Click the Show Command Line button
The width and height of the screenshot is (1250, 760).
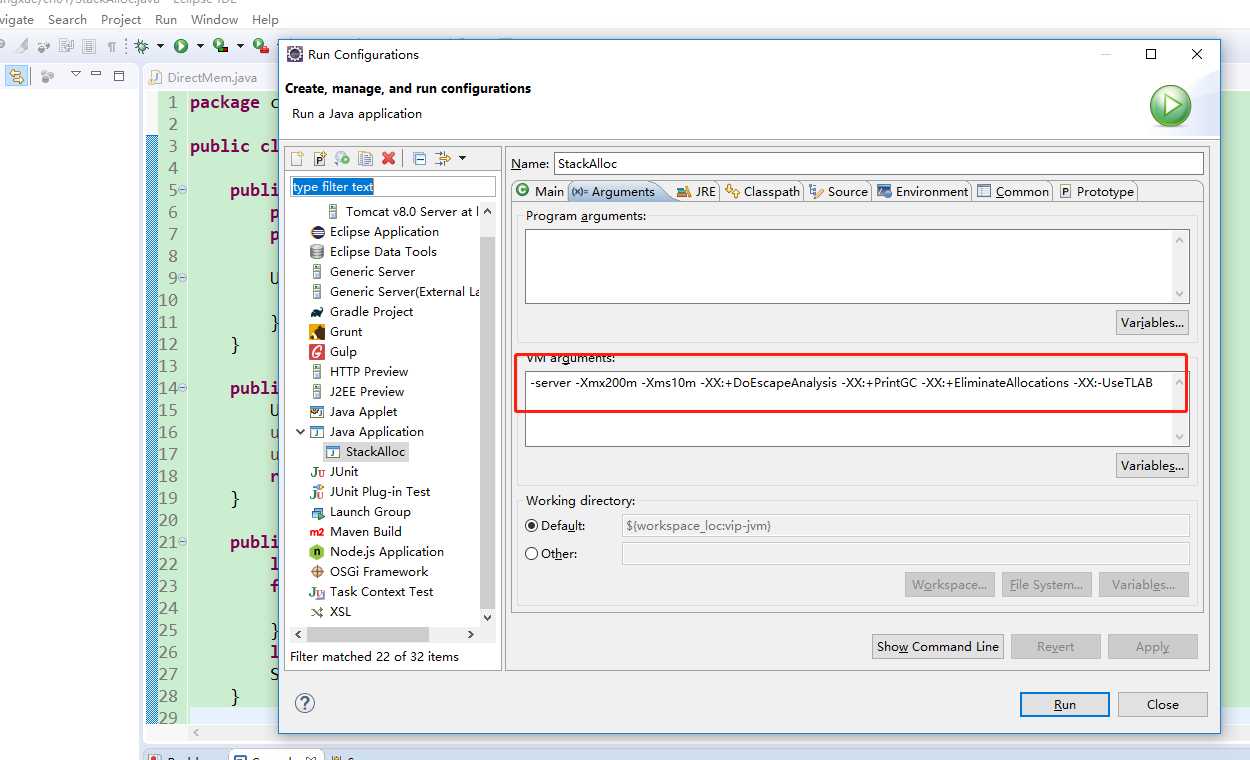938,646
